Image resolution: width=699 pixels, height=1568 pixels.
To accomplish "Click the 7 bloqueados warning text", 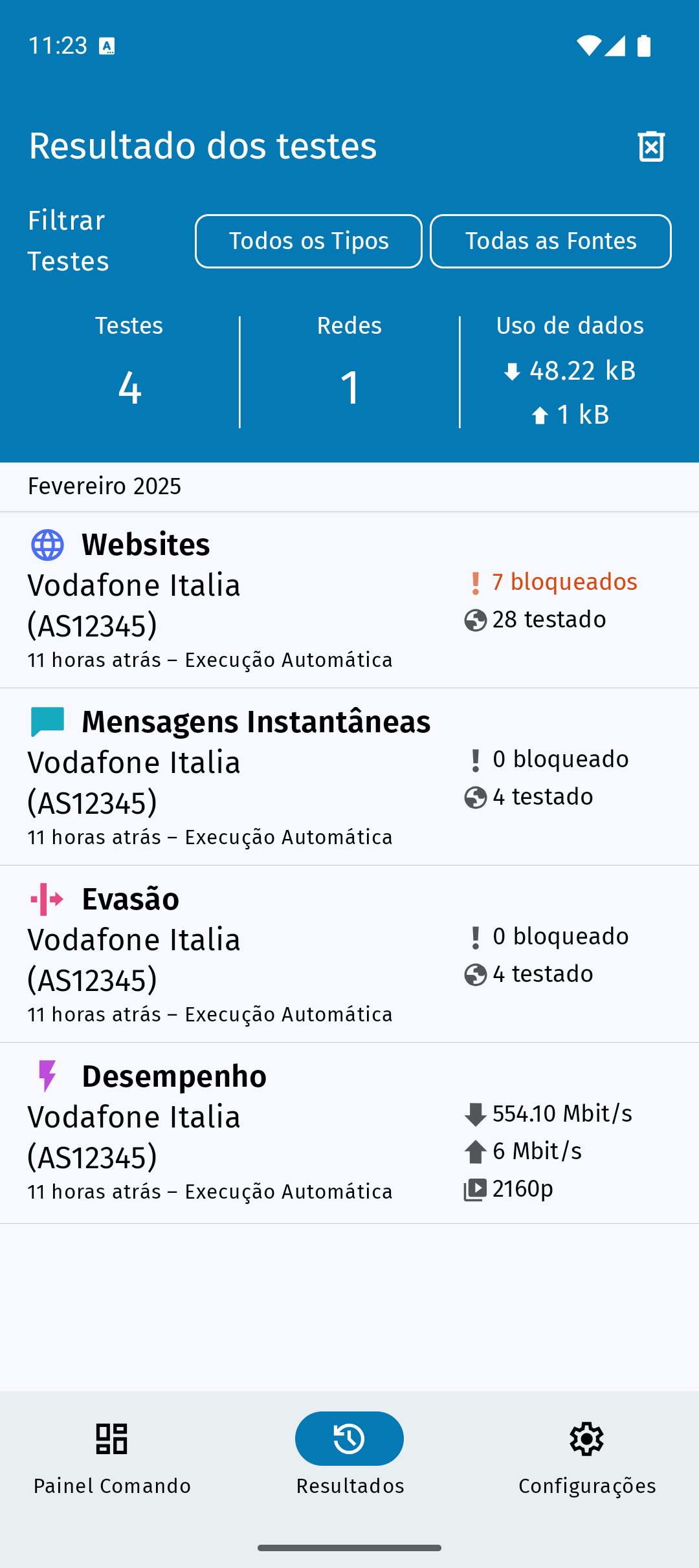I will point(564,582).
